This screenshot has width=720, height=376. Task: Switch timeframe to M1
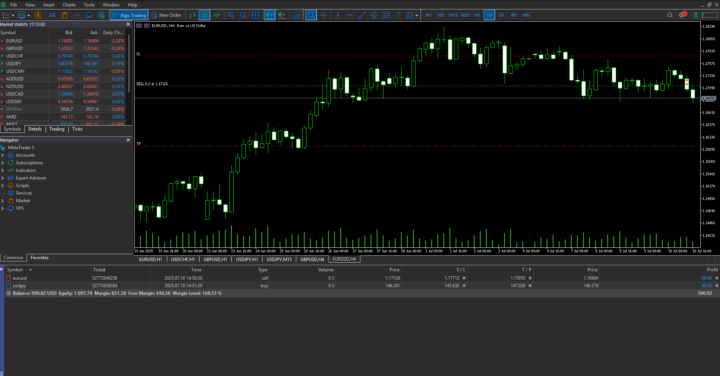tap(428, 15)
